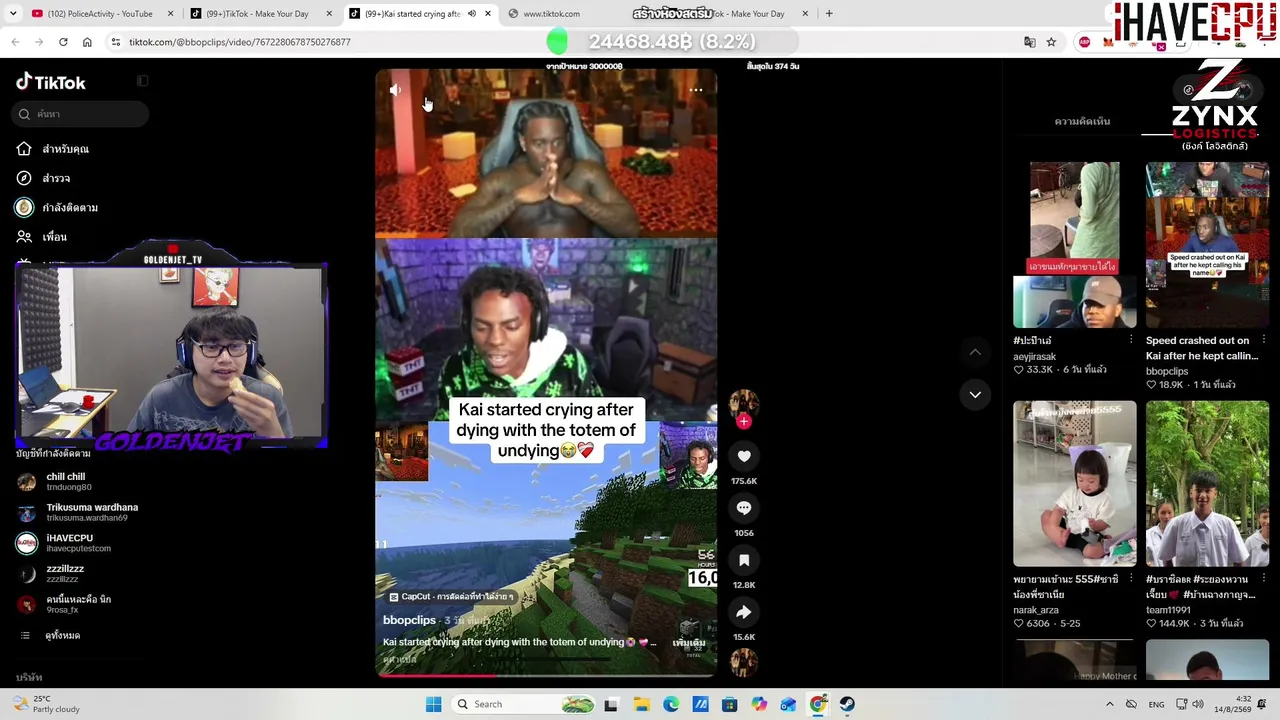Open the aeyjirasak video thumbnail
The image size is (1280, 720).
click(x=1075, y=245)
